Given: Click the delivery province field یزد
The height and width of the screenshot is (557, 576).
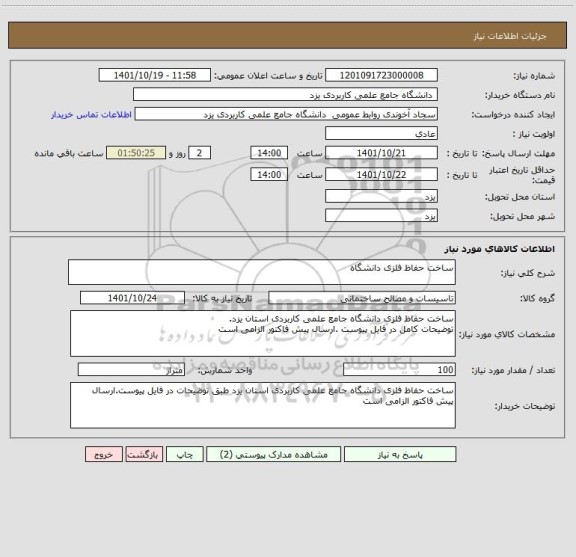Looking at the screenshot, I should click(x=381, y=196).
